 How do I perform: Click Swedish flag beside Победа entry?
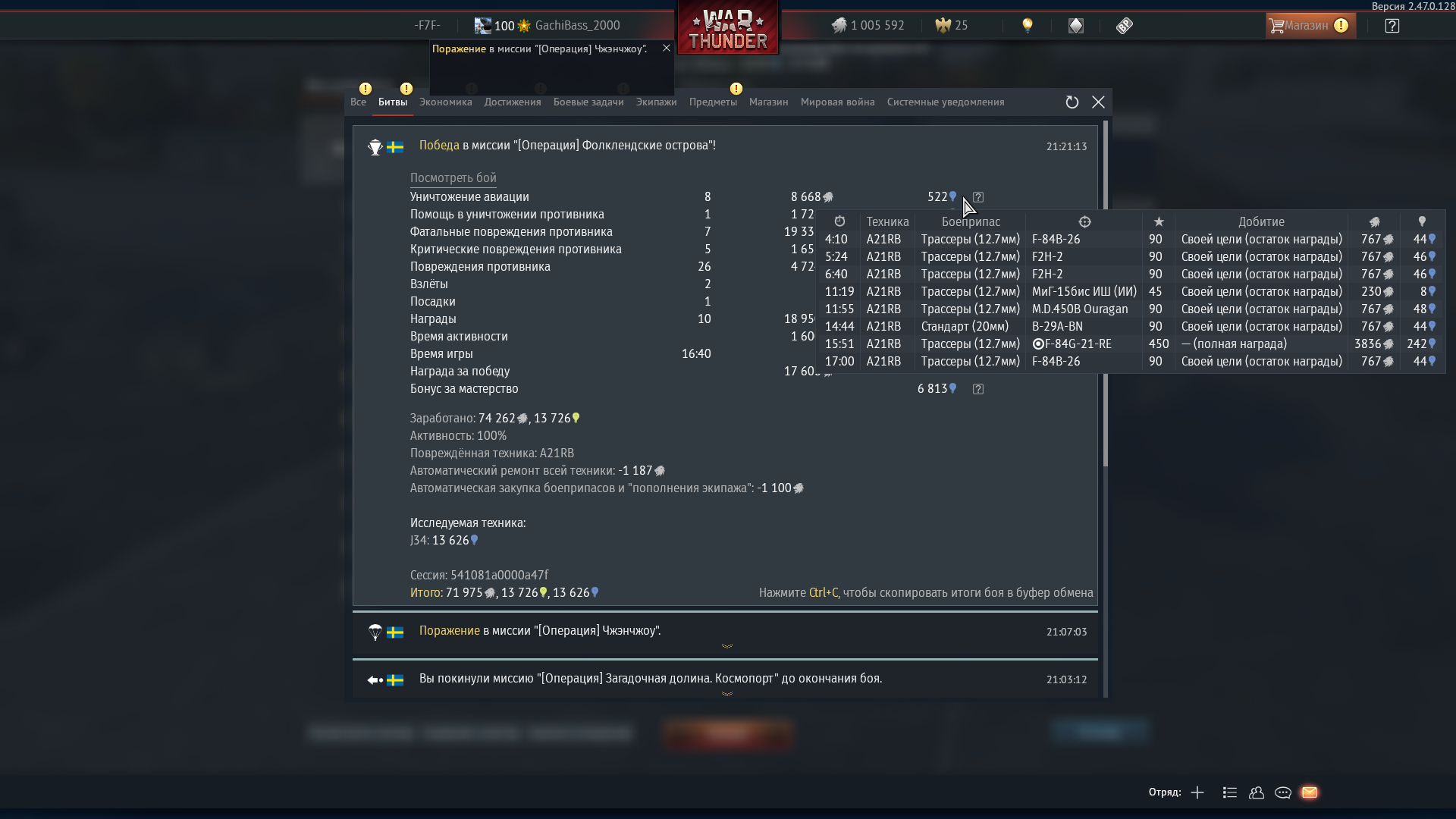(x=395, y=147)
